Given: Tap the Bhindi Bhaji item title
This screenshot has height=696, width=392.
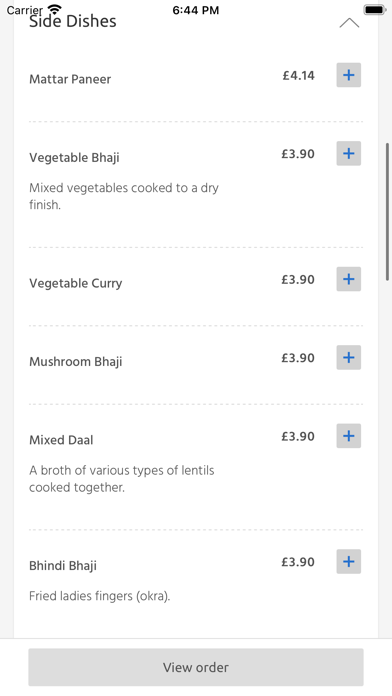Looking at the screenshot, I should pyautogui.click(x=63, y=566).
